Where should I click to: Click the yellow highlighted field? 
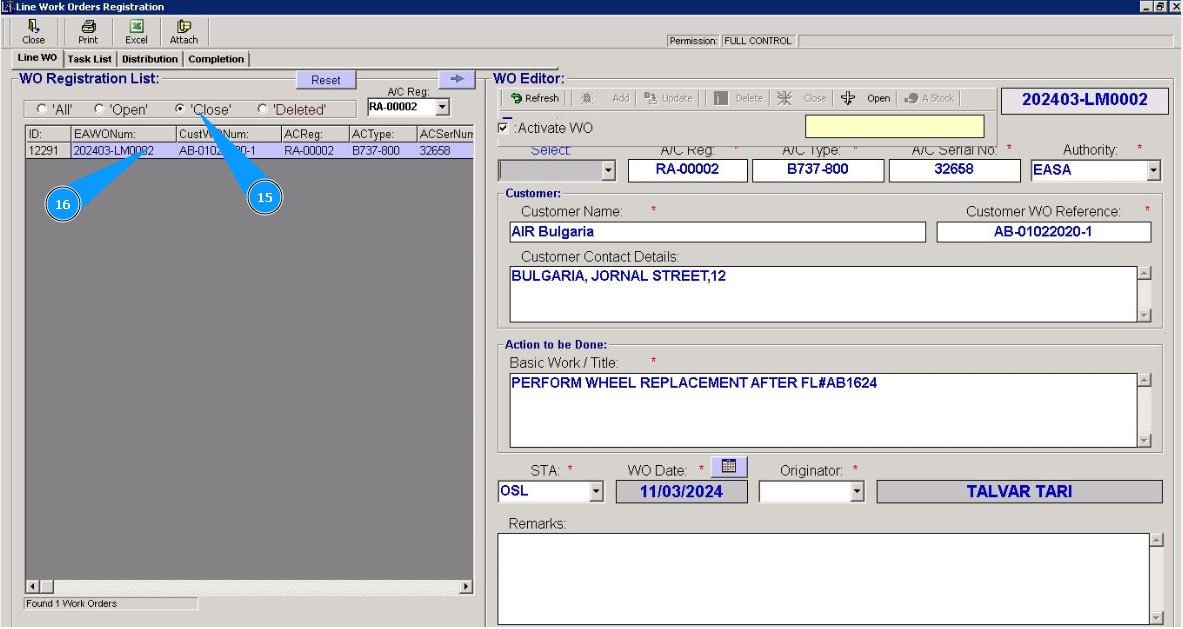(x=894, y=126)
